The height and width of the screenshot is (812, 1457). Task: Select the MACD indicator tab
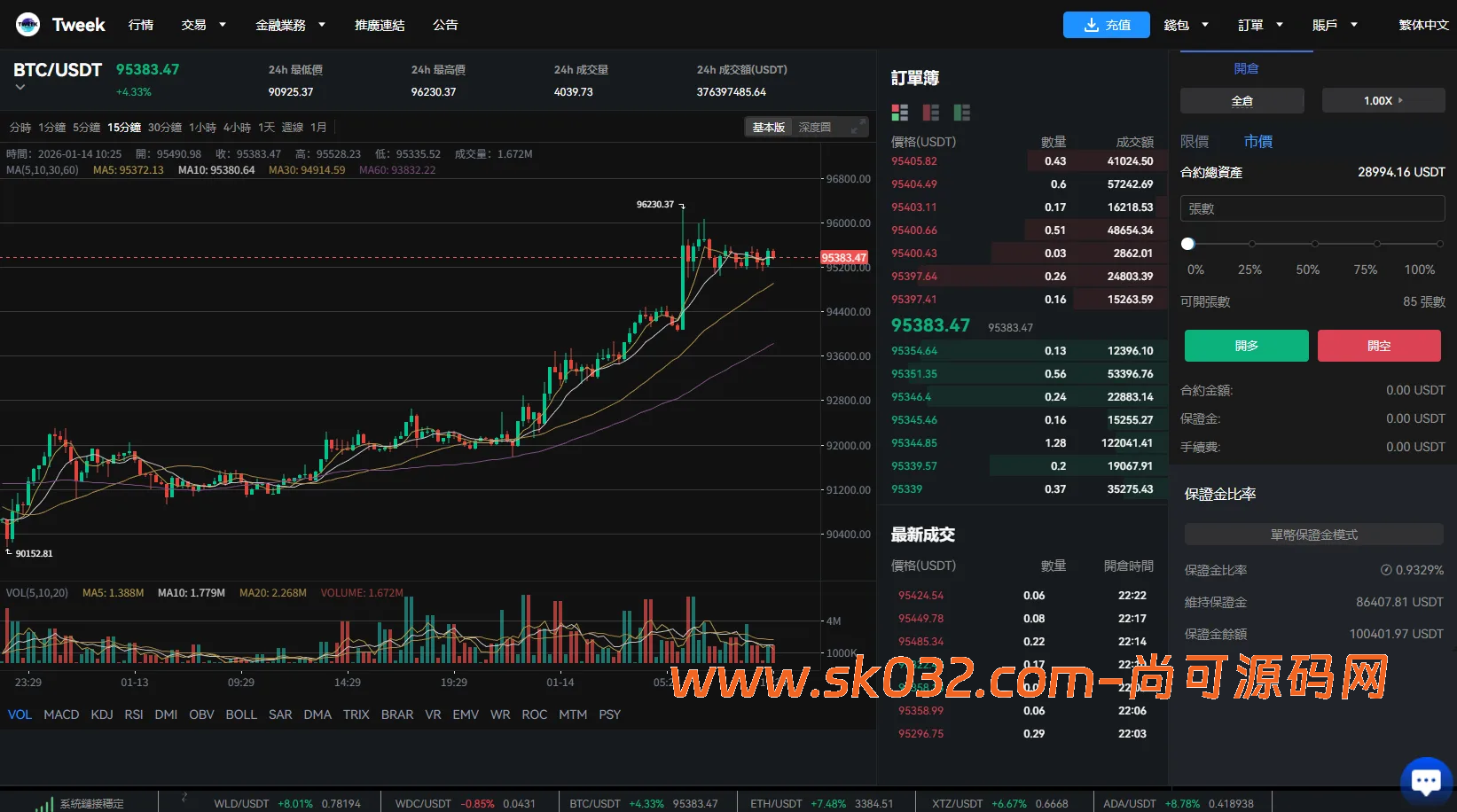[60, 714]
